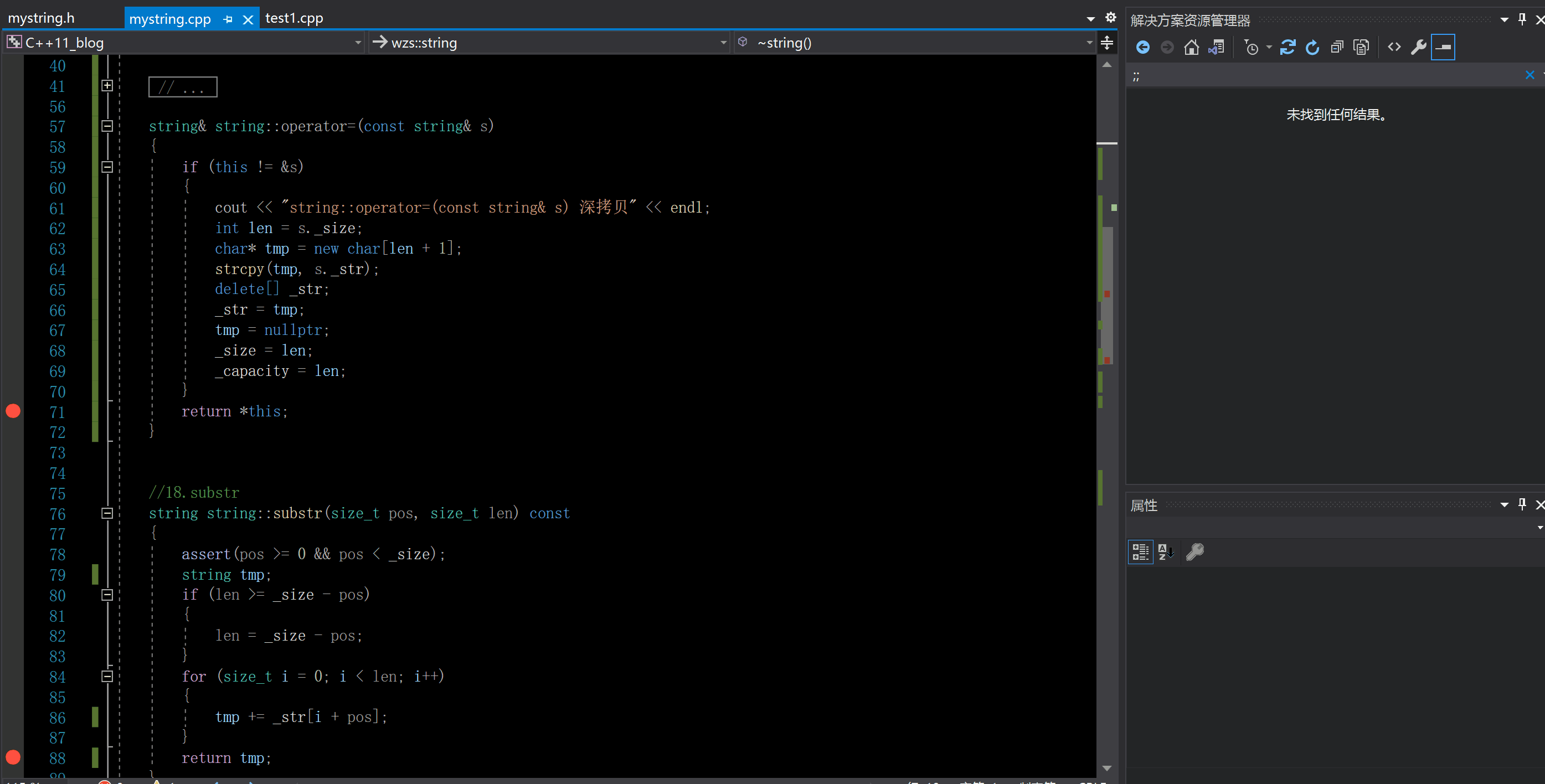Click the Show All Files icon
The image size is (1545, 784).
1361,48
